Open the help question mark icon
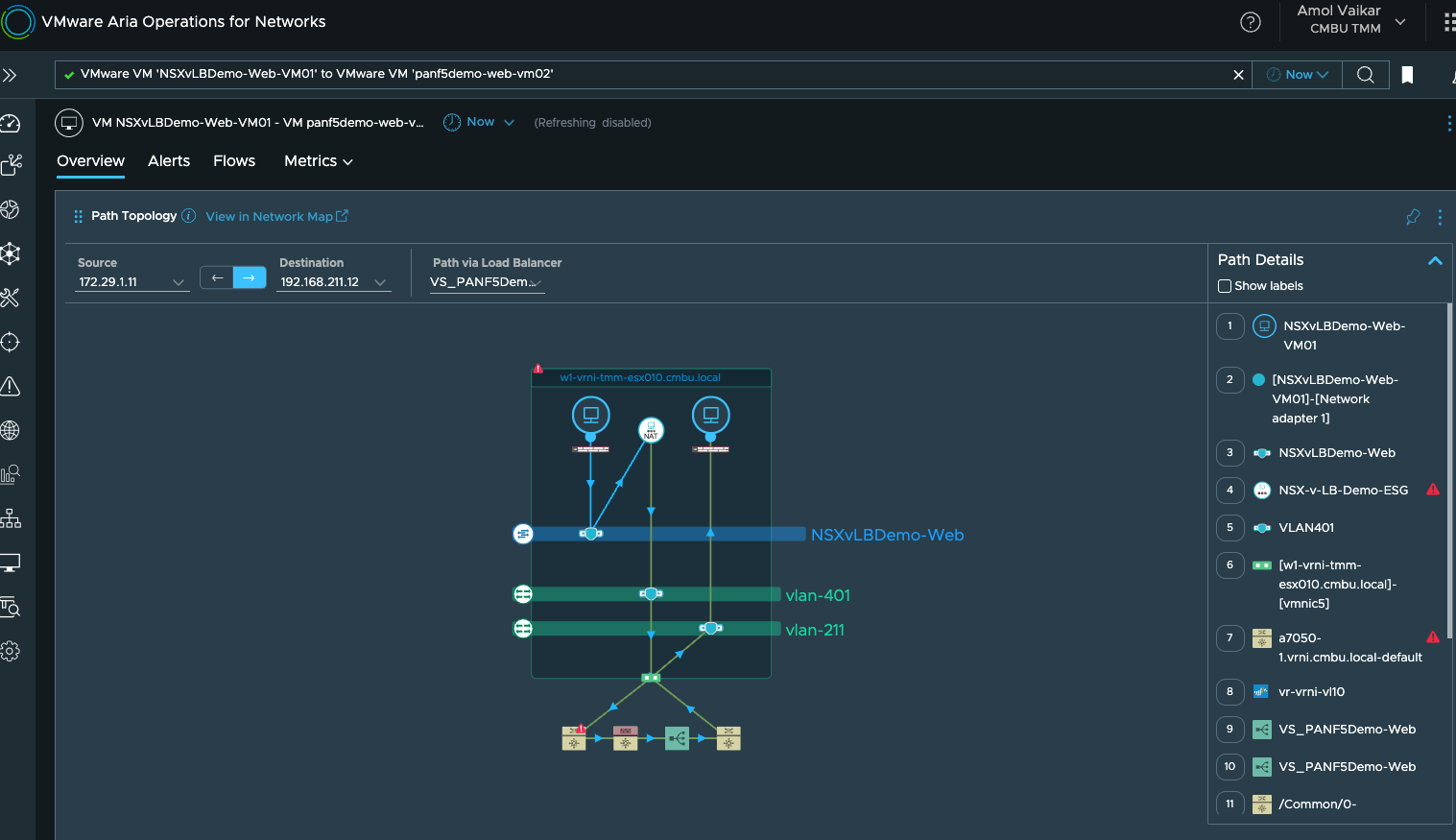Viewport: 1456px width, 840px height. pyautogui.click(x=1250, y=22)
